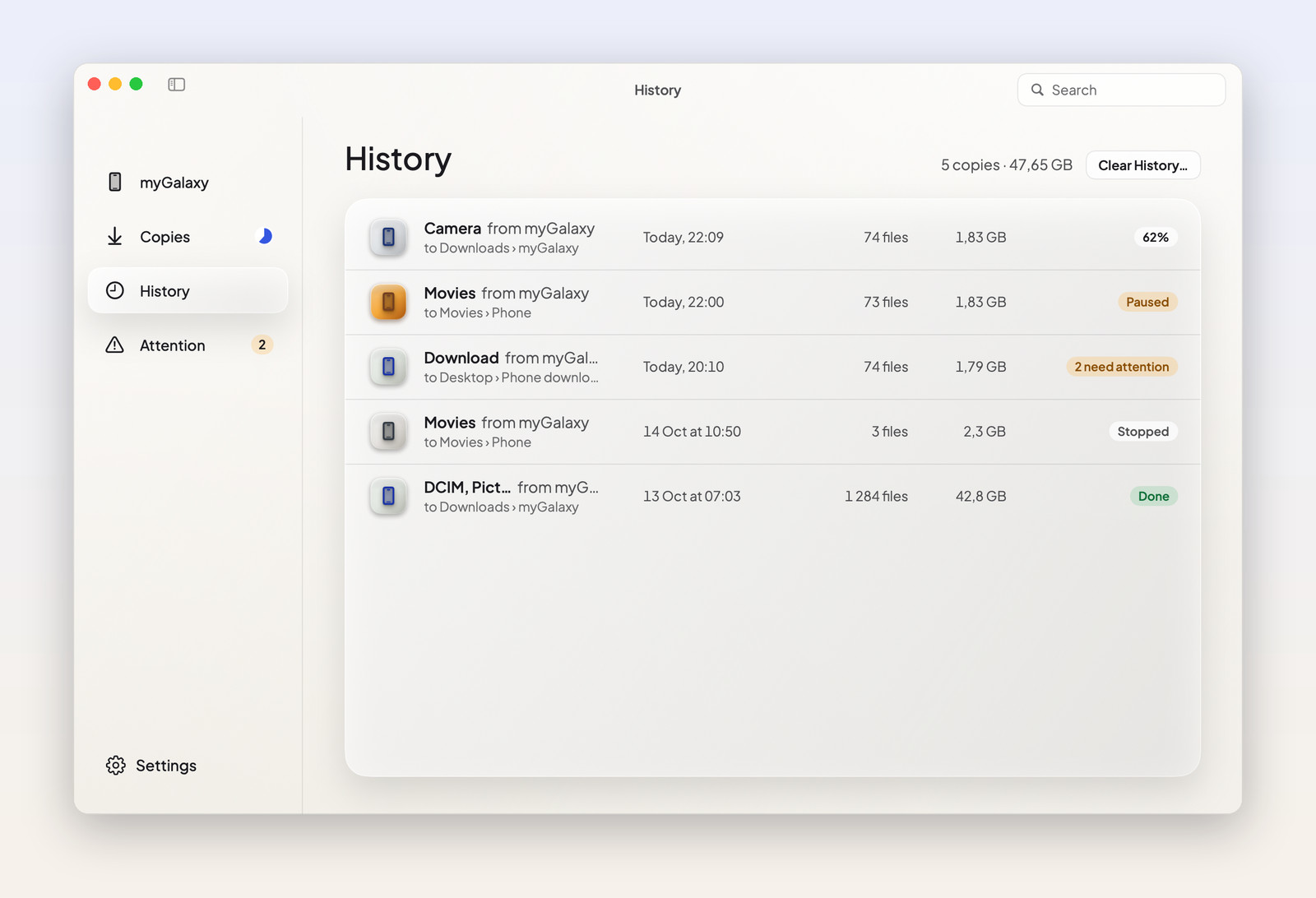The width and height of the screenshot is (1316, 898).
Task: Click the to Desktop › Phone downlo… path
Action: (x=511, y=377)
